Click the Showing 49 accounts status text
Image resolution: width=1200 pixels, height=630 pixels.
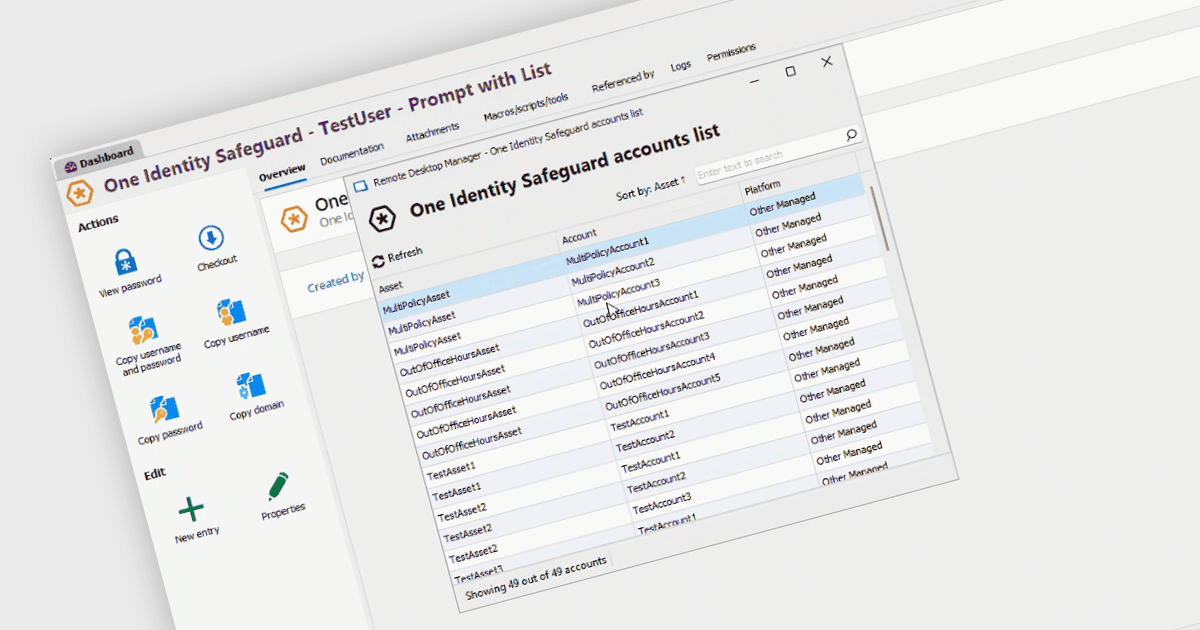(x=535, y=577)
